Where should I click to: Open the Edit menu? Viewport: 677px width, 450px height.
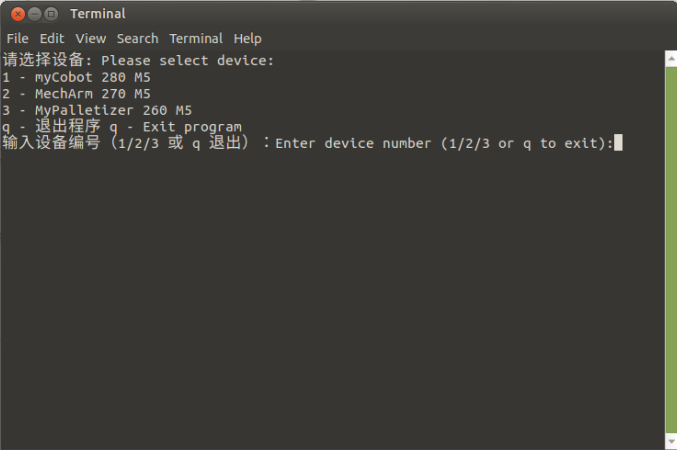click(52, 38)
